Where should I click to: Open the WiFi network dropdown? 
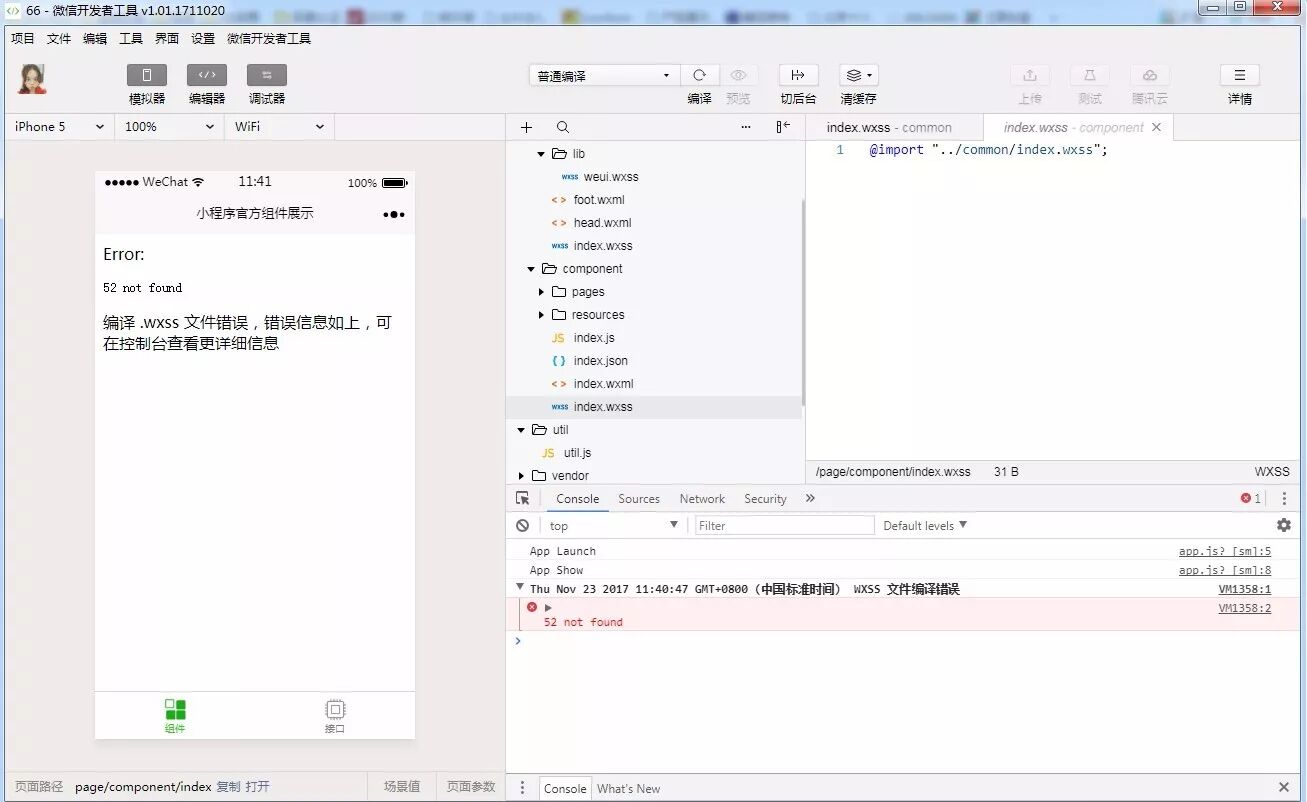point(279,127)
